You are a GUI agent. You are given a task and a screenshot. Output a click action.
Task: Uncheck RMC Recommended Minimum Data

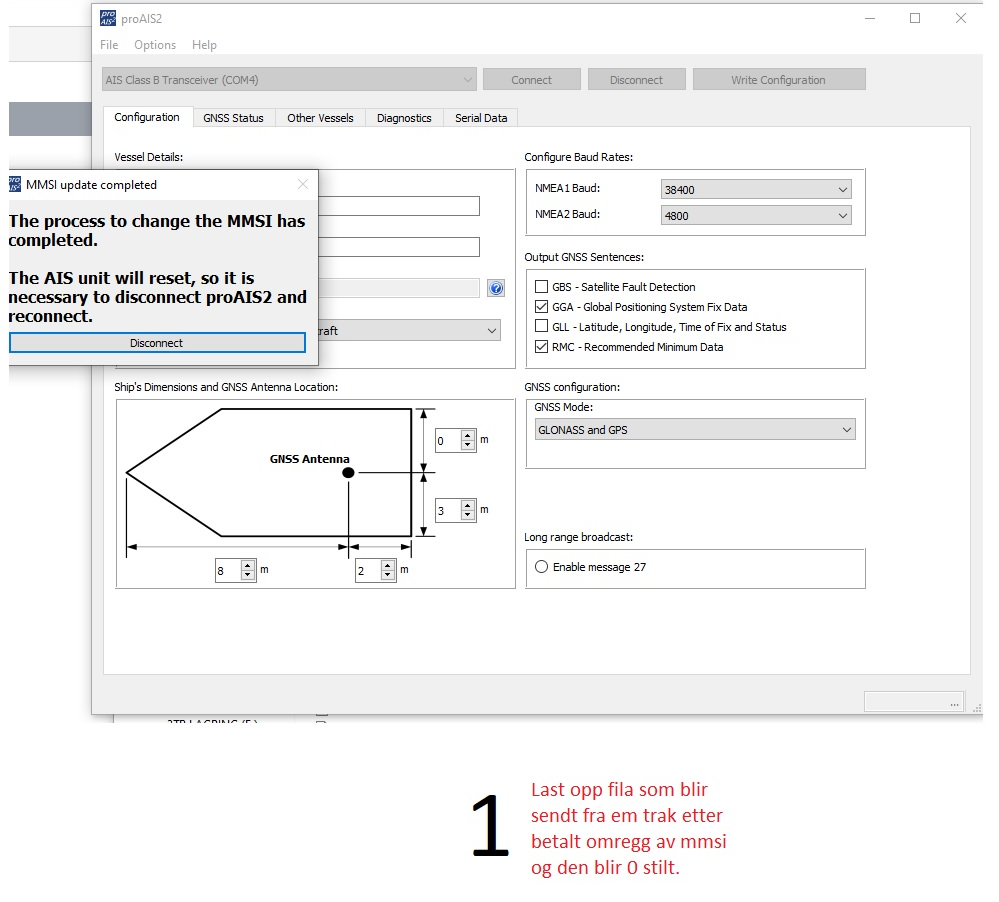542,347
